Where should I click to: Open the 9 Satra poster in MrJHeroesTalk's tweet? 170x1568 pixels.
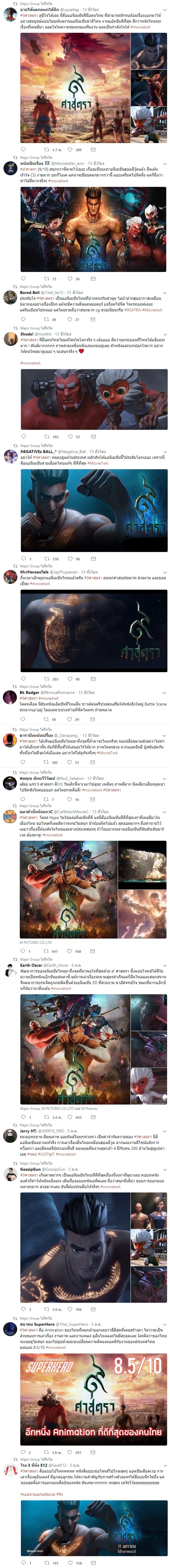point(94,631)
